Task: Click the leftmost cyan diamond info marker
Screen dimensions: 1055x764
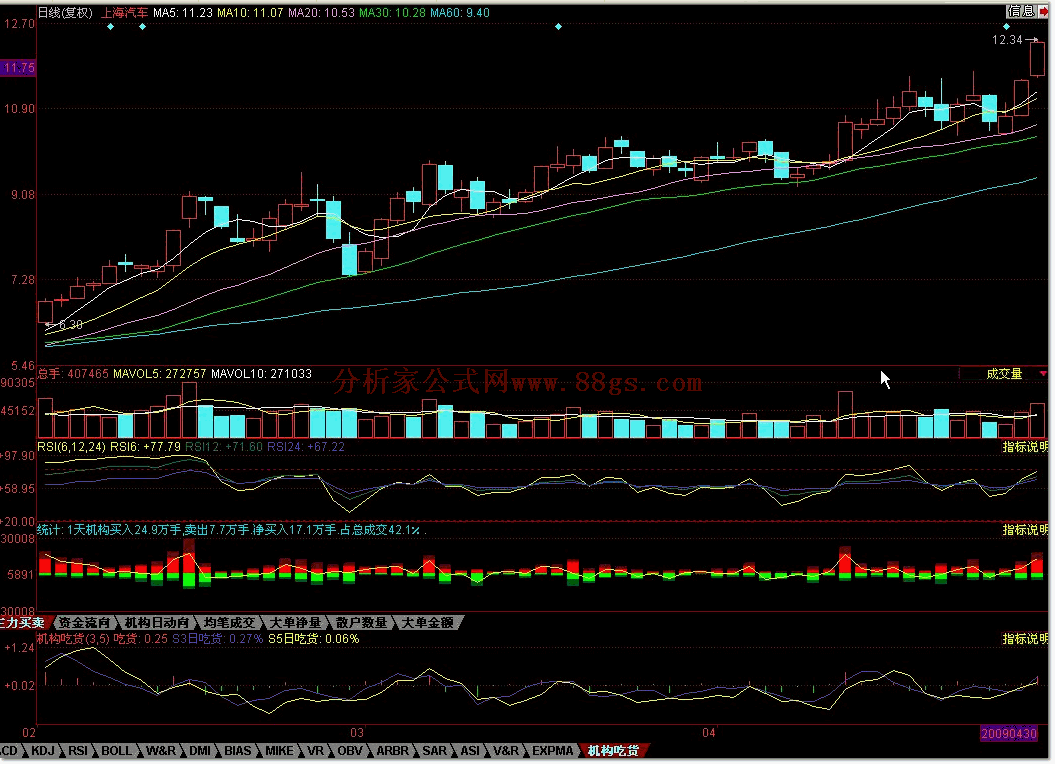Action: click(110, 27)
